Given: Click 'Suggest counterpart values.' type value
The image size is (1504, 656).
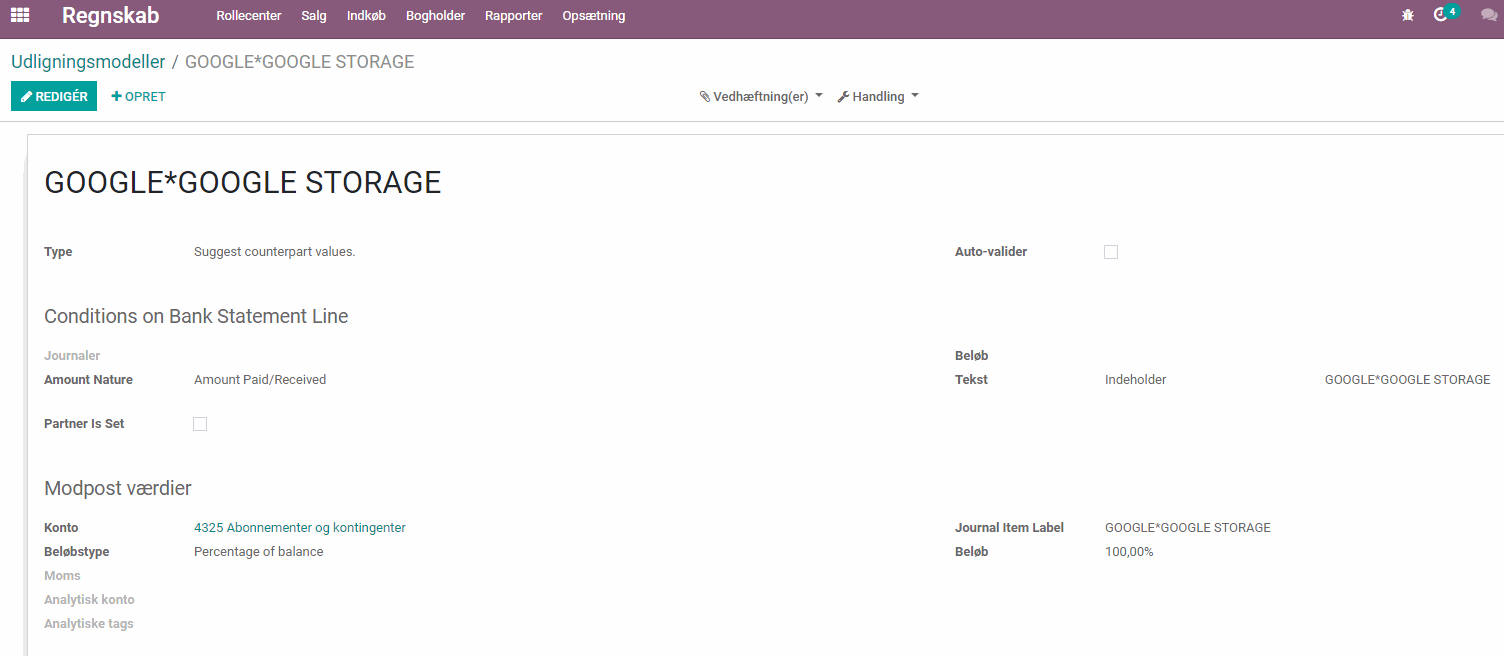Looking at the screenshot, I should (x=275, y=252).
